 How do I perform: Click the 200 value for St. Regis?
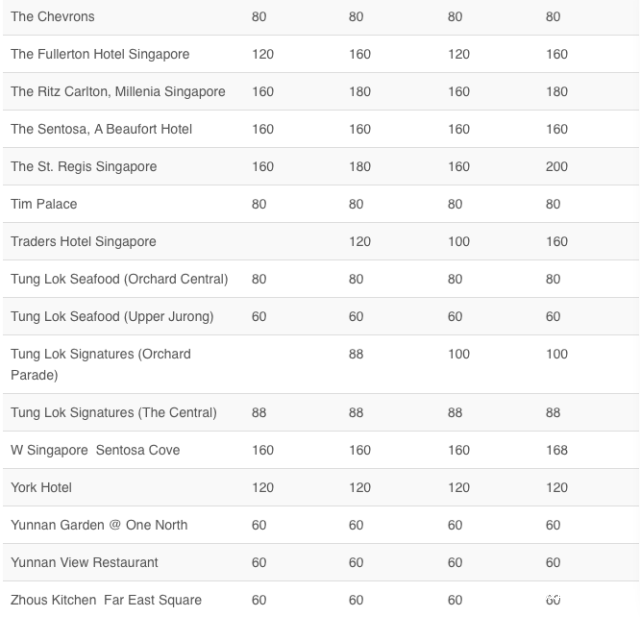click(x=557, y=167)
